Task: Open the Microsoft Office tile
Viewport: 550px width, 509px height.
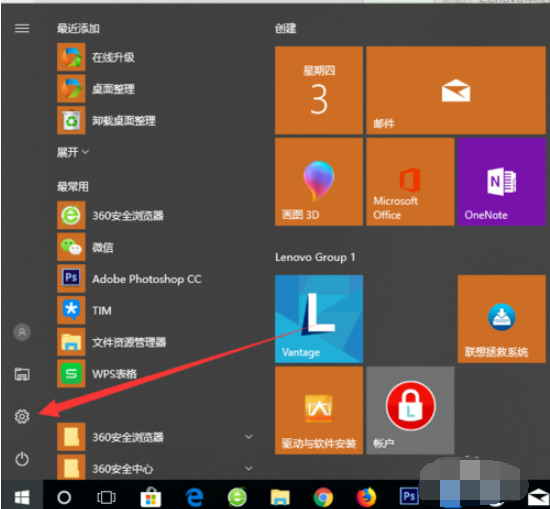Action: click(410, 182)
